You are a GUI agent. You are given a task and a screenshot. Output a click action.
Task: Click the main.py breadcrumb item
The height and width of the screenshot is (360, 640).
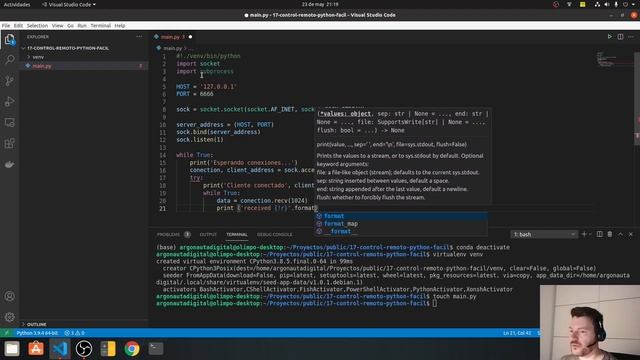(172, 48)
